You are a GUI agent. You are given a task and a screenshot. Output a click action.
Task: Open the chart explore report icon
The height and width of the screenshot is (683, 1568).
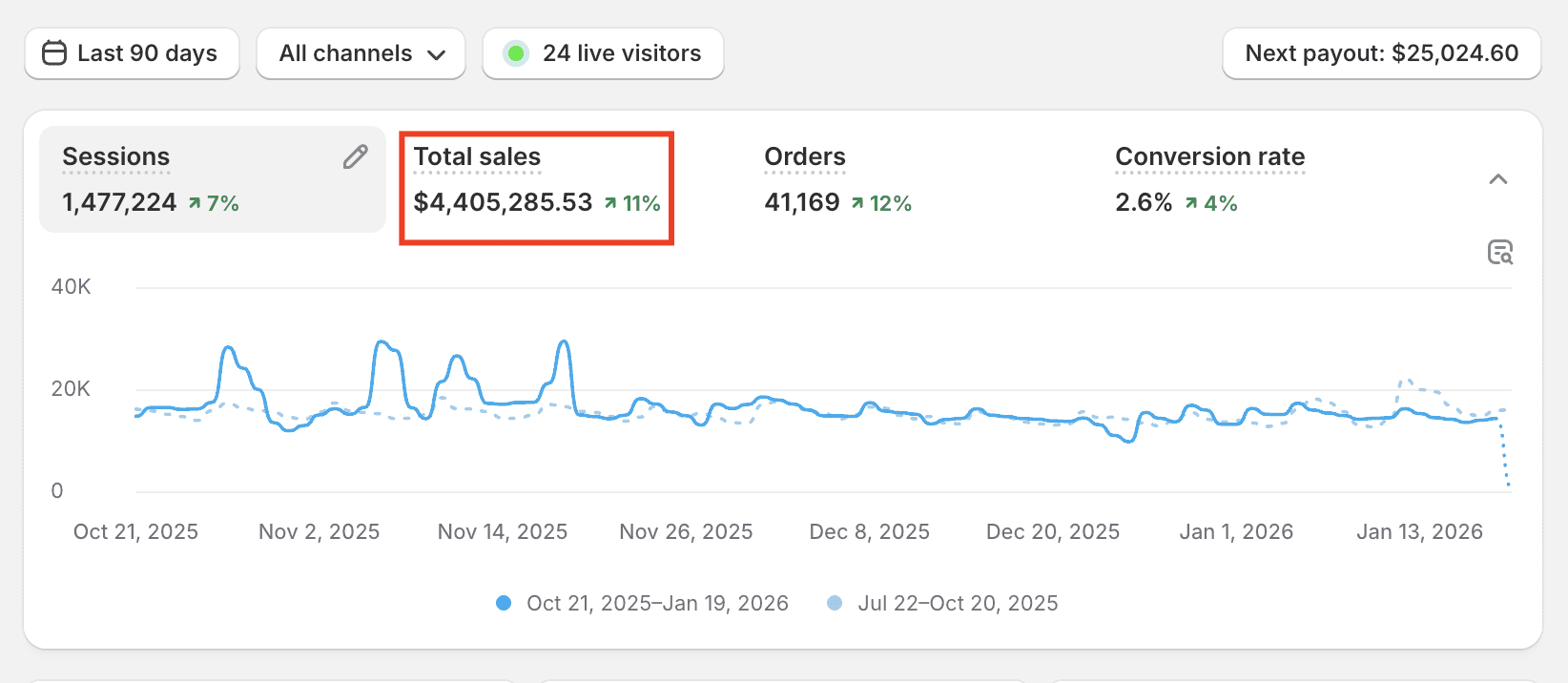coord(1500,253)
